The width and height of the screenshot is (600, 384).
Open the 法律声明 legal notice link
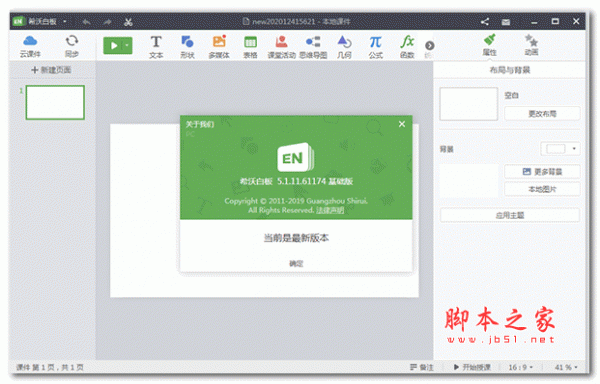pyautogui.click(x=330, y=210)
